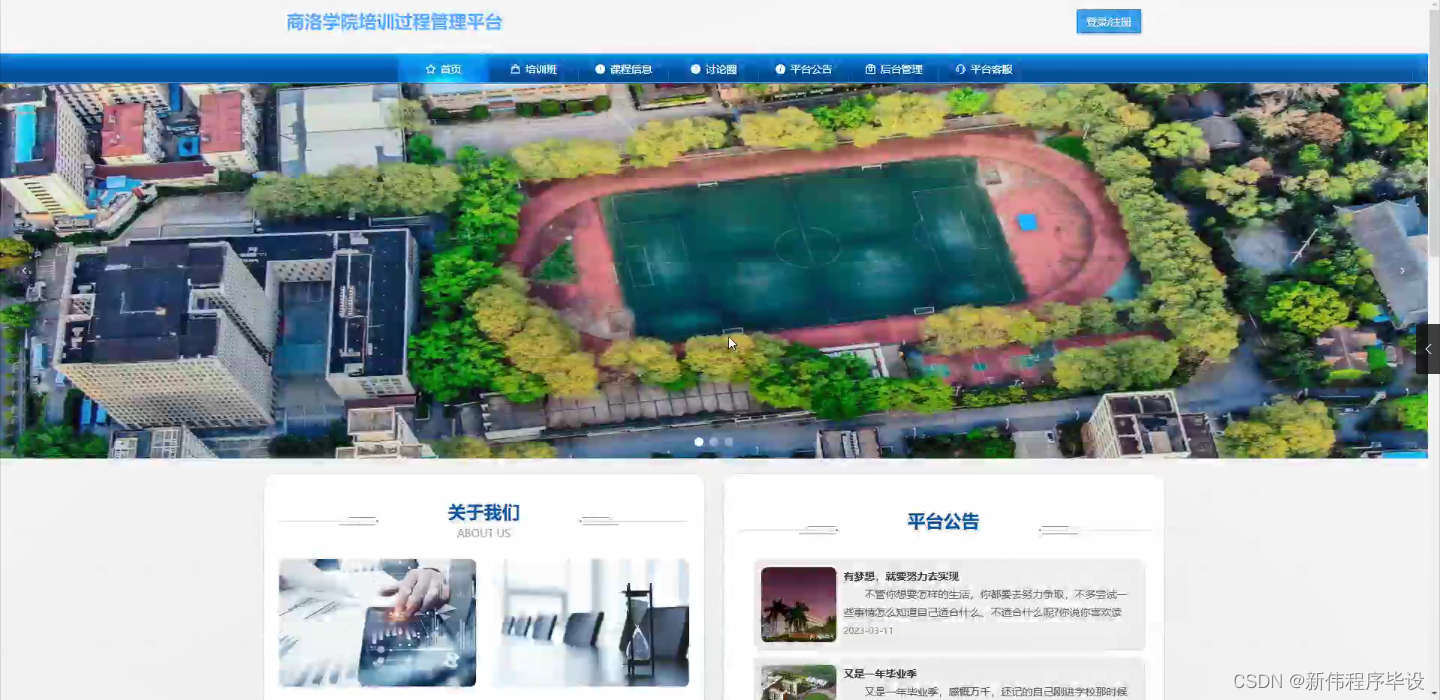Expand the dark side panel arrow tab

tap(1428, 349)
